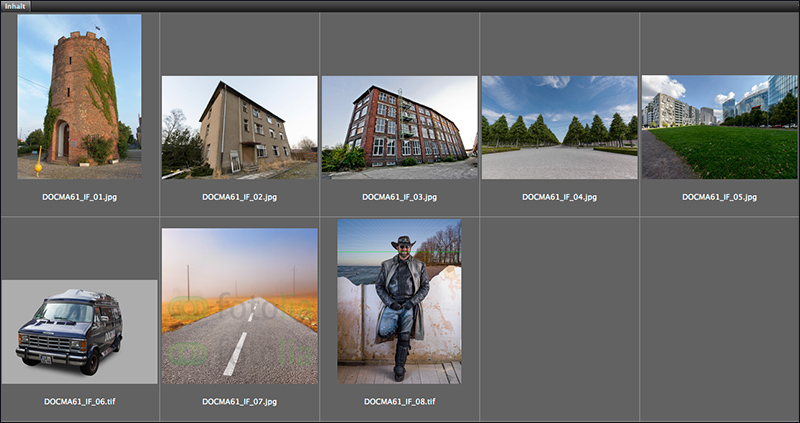Click the DOCMA61_IF_05.jpg filename label
Screen dimensions: 800x423
point(719,197)
